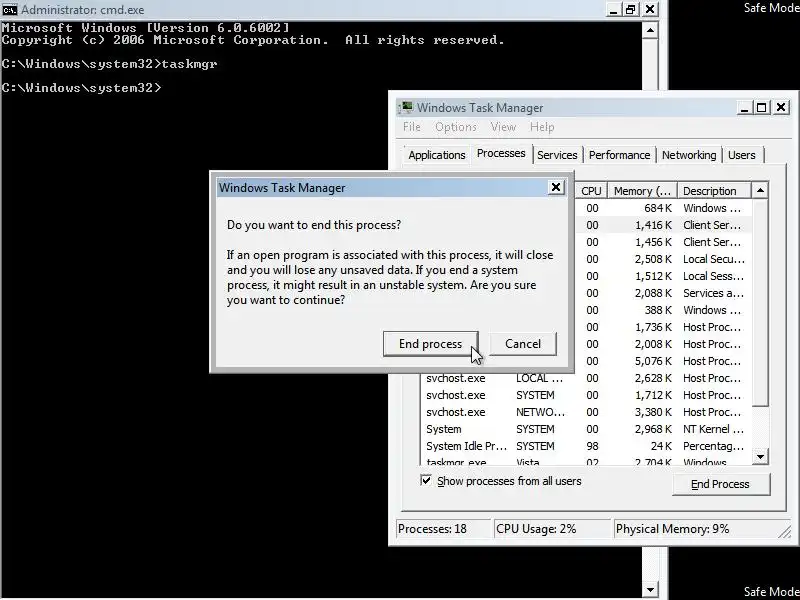The height and width of the screenshot is (600, 800).
Task: Minimize the cmd.exe window
Action: (x=614, y=10)
